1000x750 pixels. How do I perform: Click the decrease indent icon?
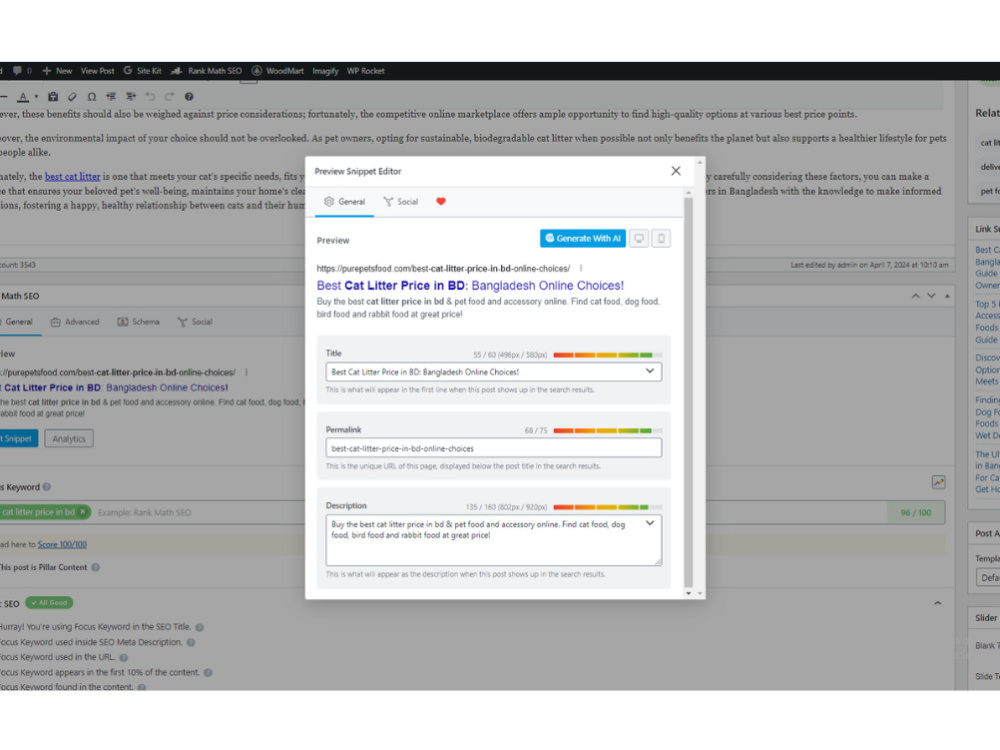111,97
